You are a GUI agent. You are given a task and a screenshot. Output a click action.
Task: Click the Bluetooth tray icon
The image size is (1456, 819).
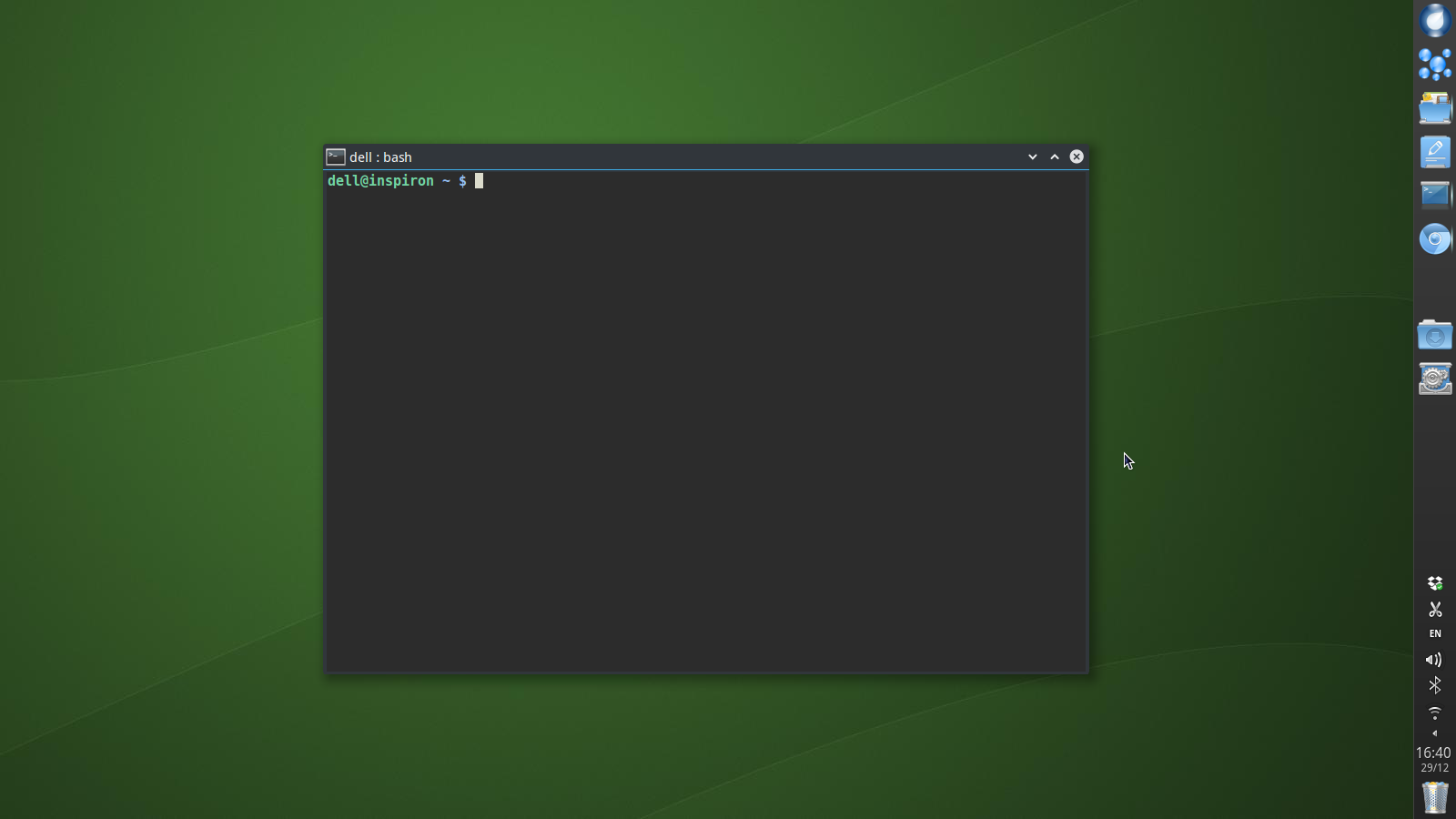[x=1435, y=685]
